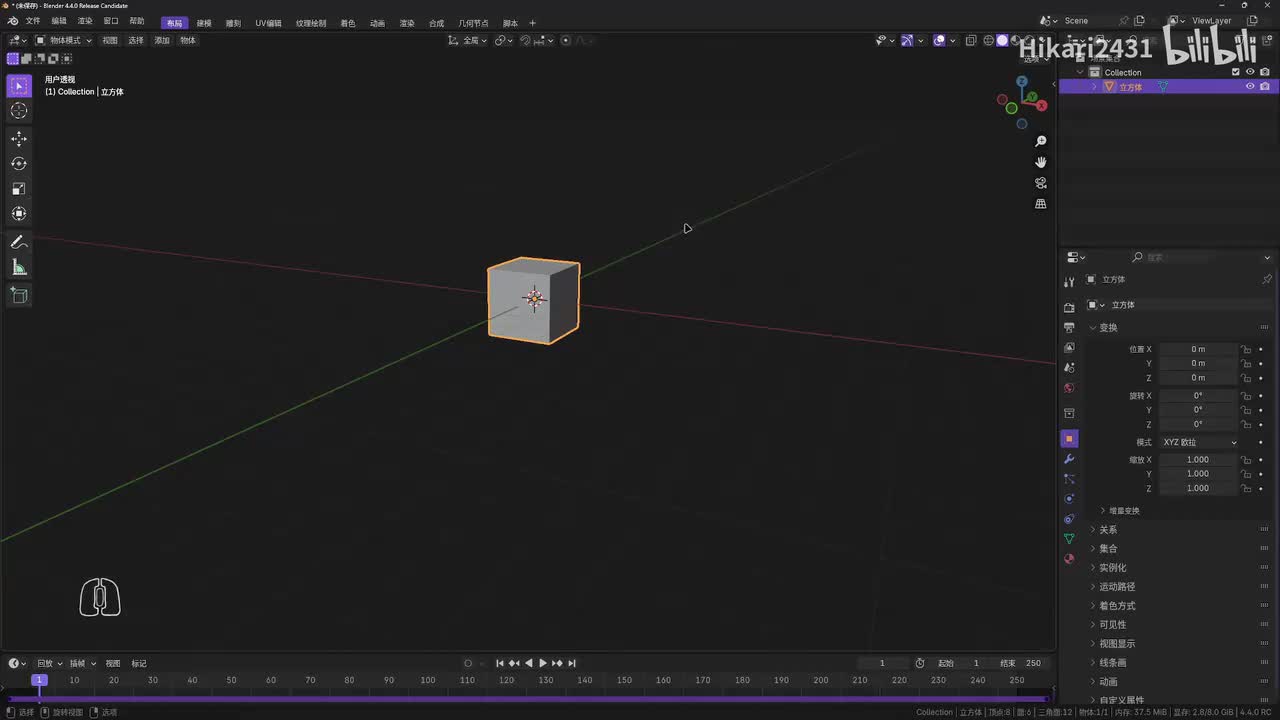
Task: Switch perspective/orthographic grid gizmo
Action: 1040,204
